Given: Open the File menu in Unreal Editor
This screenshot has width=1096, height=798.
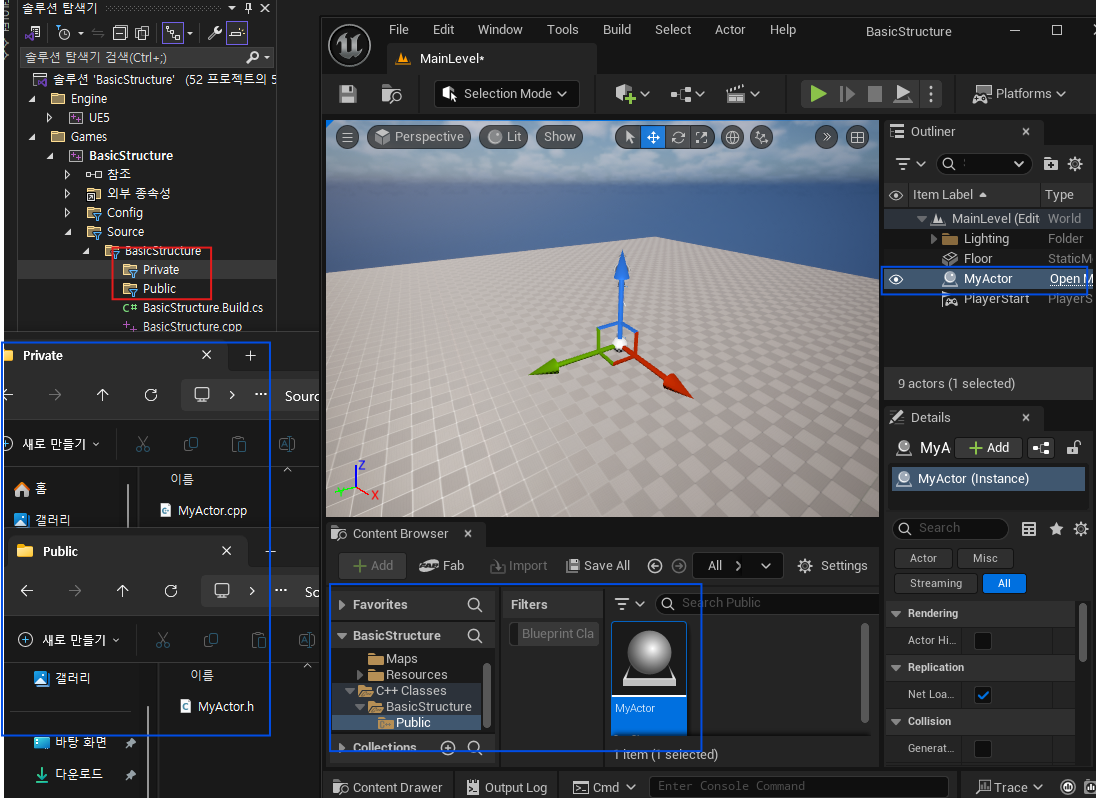Looking at the screenshot, I should pos(398,29).
